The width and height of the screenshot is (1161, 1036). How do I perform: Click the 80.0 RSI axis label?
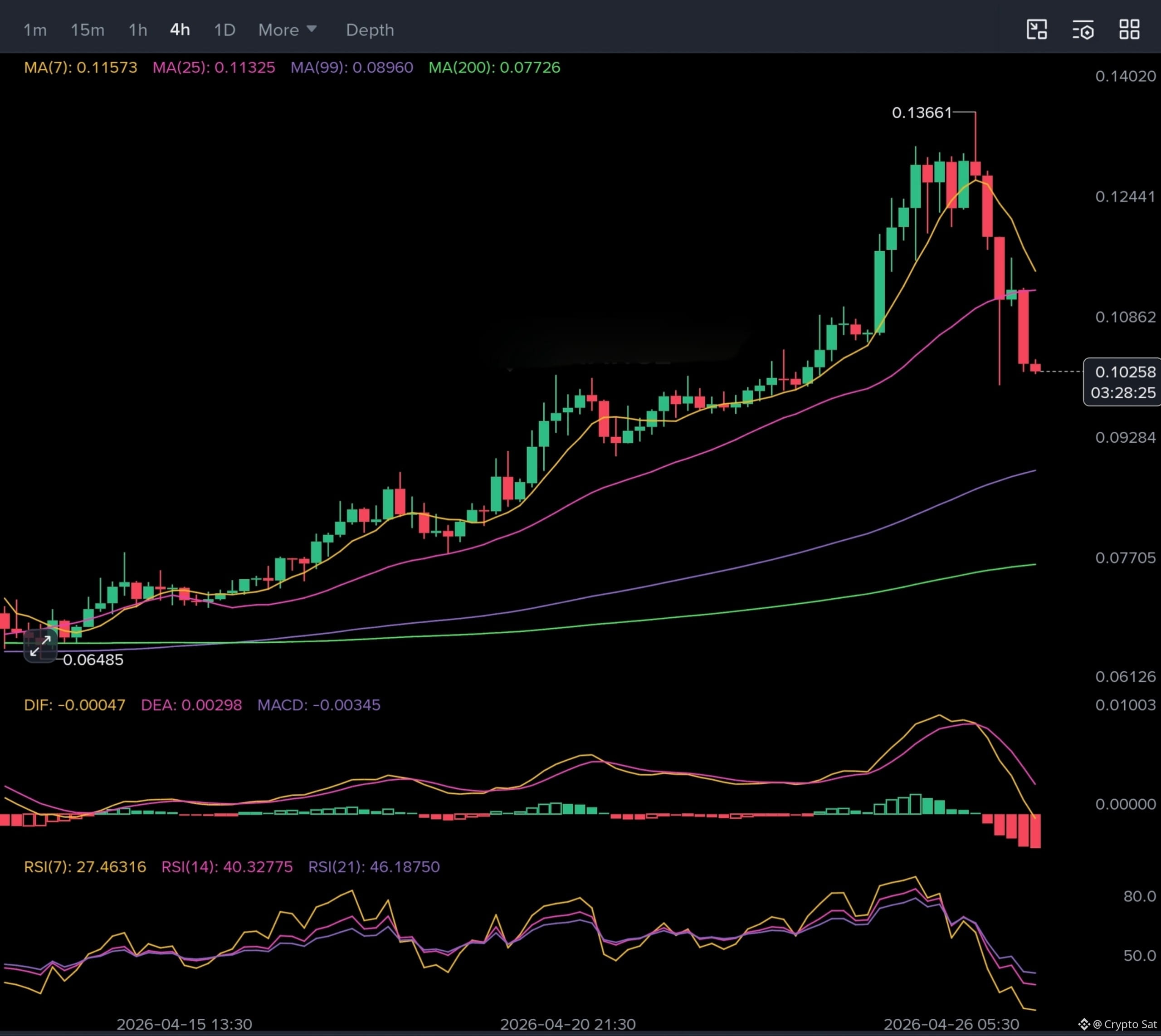click(x=1139, y=896)
